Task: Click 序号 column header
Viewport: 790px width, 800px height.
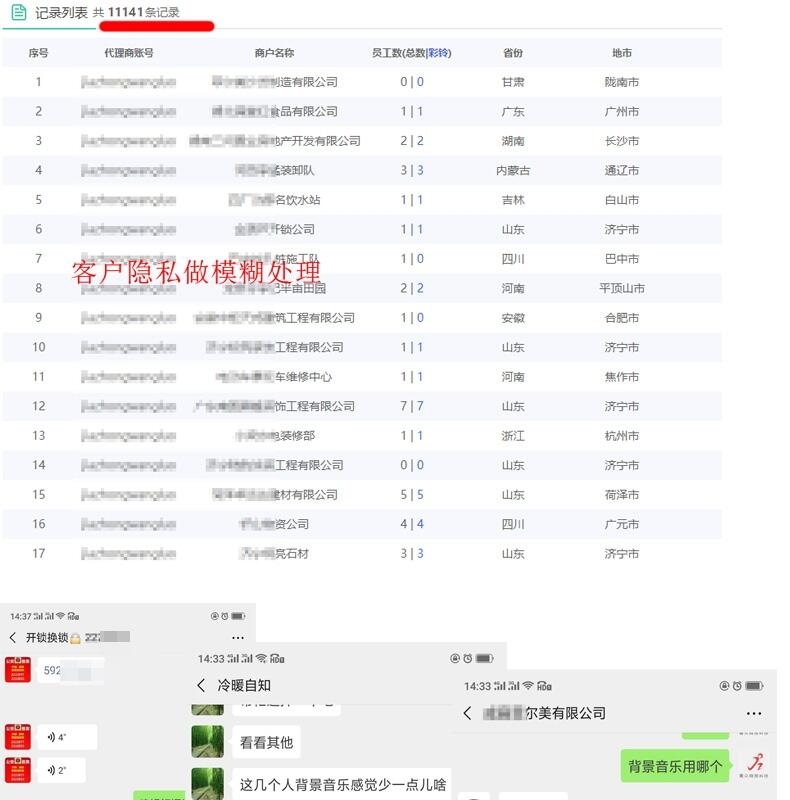Action: 38,53
